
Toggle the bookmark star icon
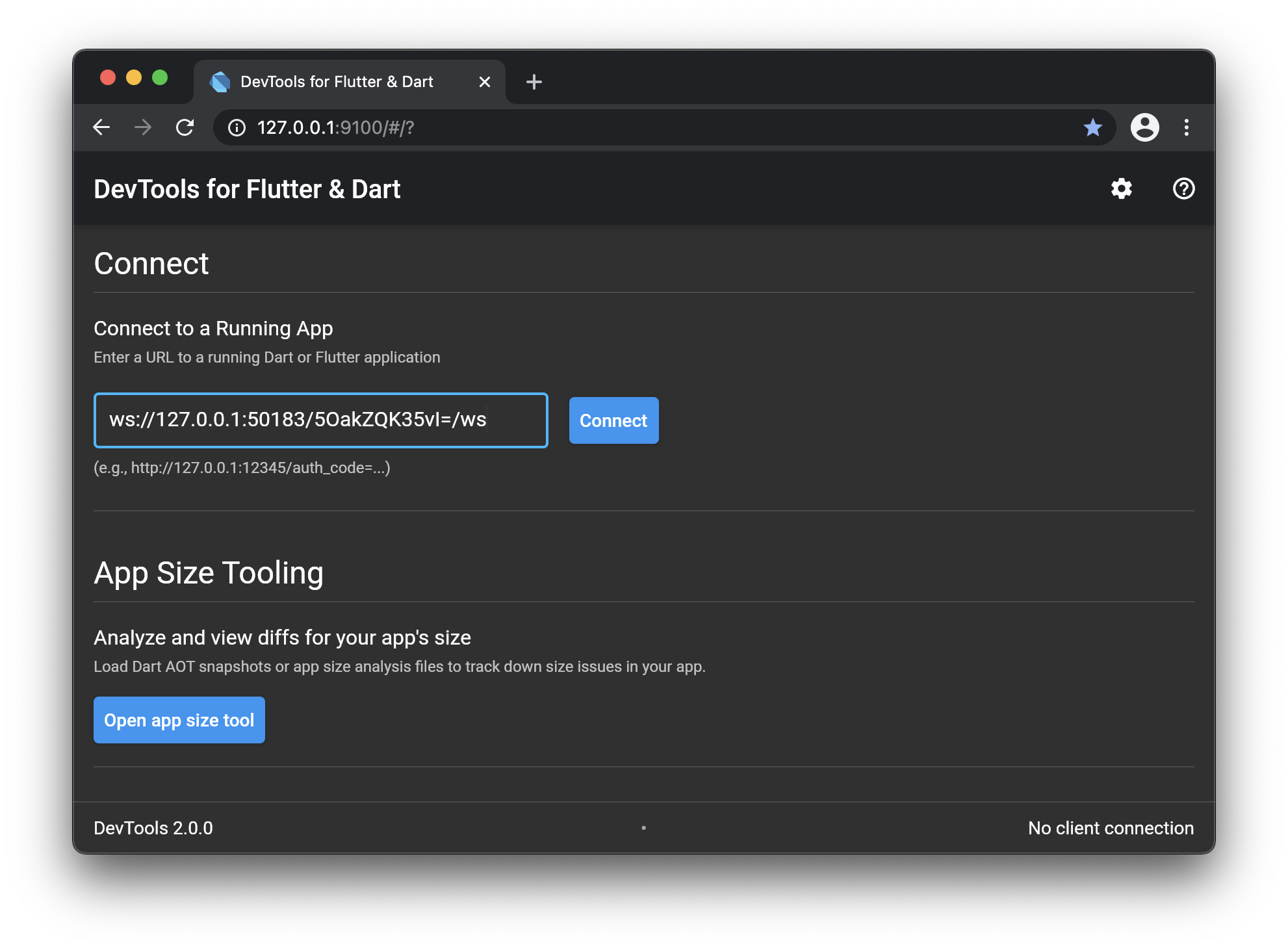(x=1092, y=127)
